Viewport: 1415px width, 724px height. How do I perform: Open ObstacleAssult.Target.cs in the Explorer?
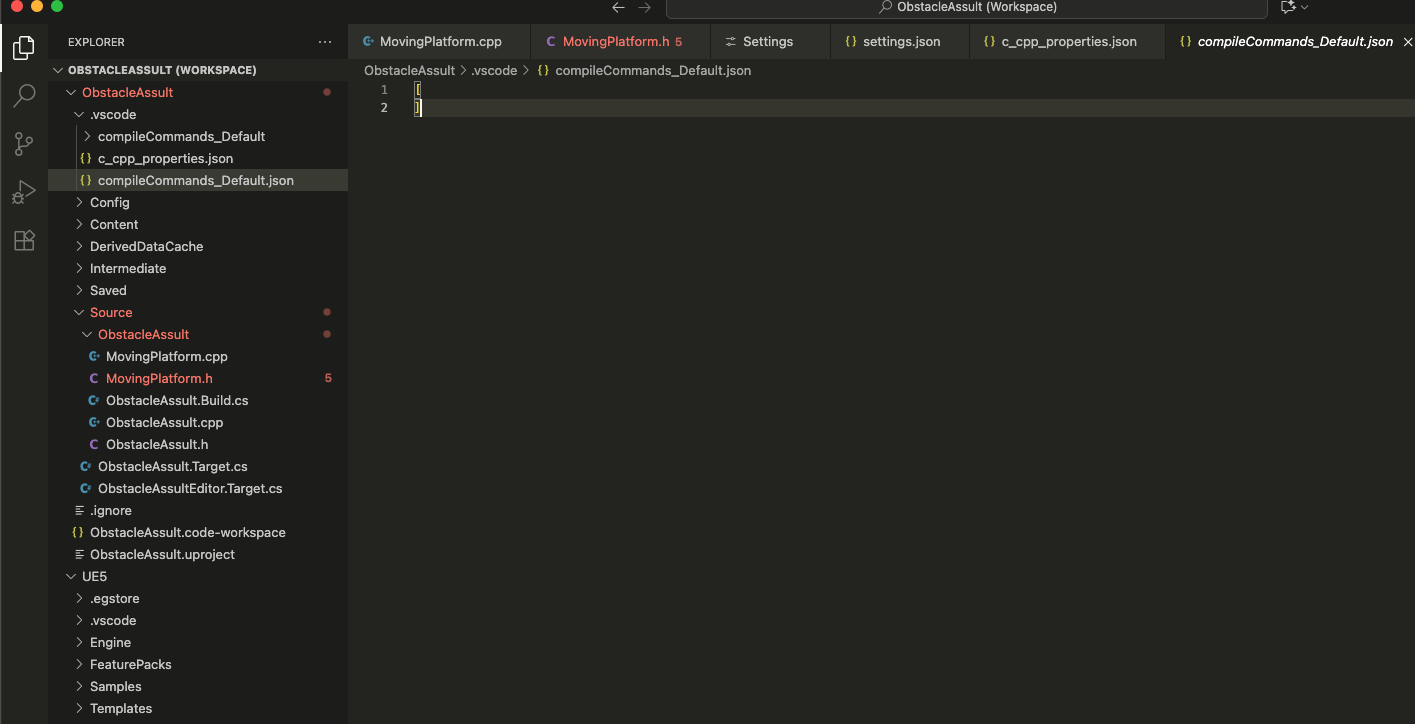198,466
